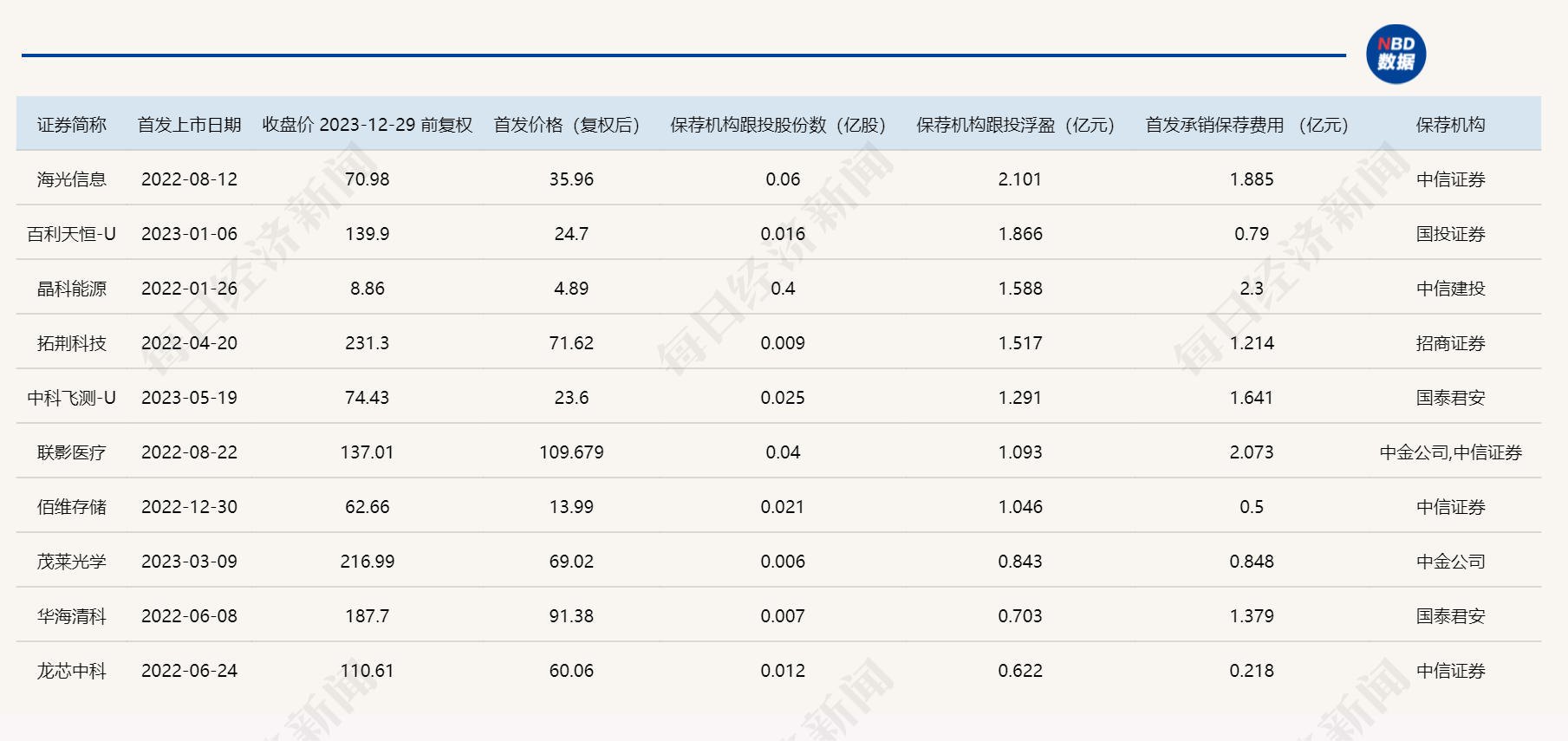Click sponsor 中信建投

pos(1451,289)
